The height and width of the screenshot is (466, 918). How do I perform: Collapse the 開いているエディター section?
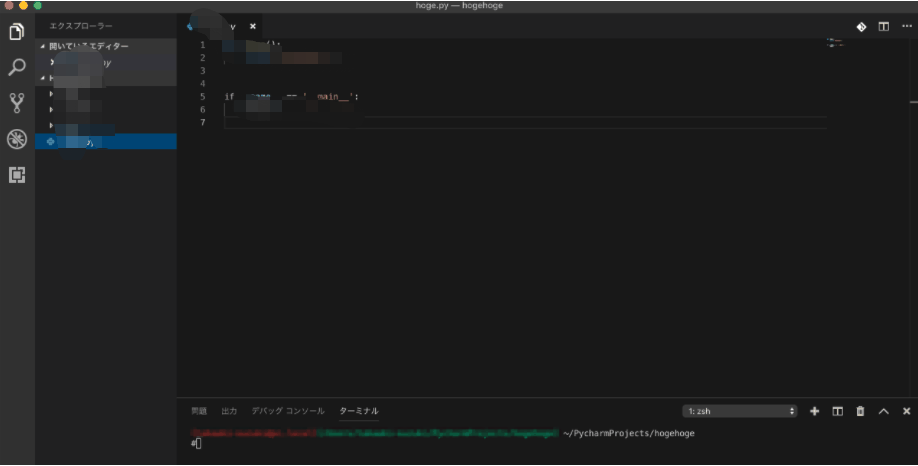coord(42,46)
